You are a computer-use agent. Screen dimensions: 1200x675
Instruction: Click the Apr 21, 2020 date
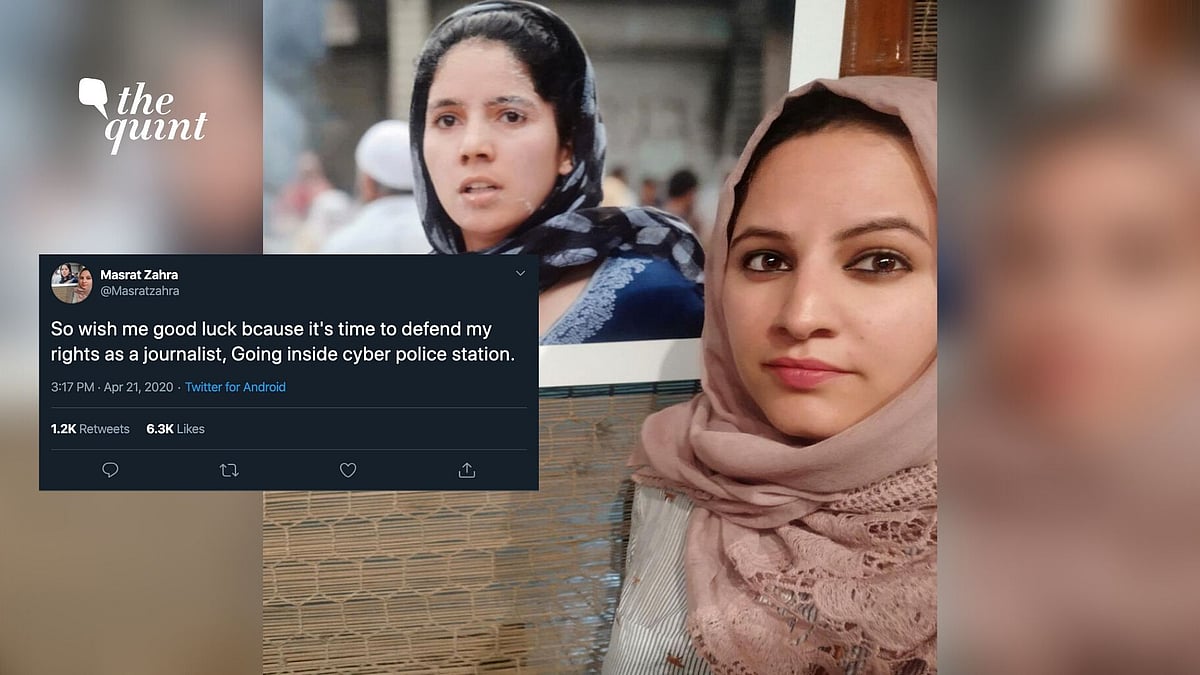click(139, 387)
